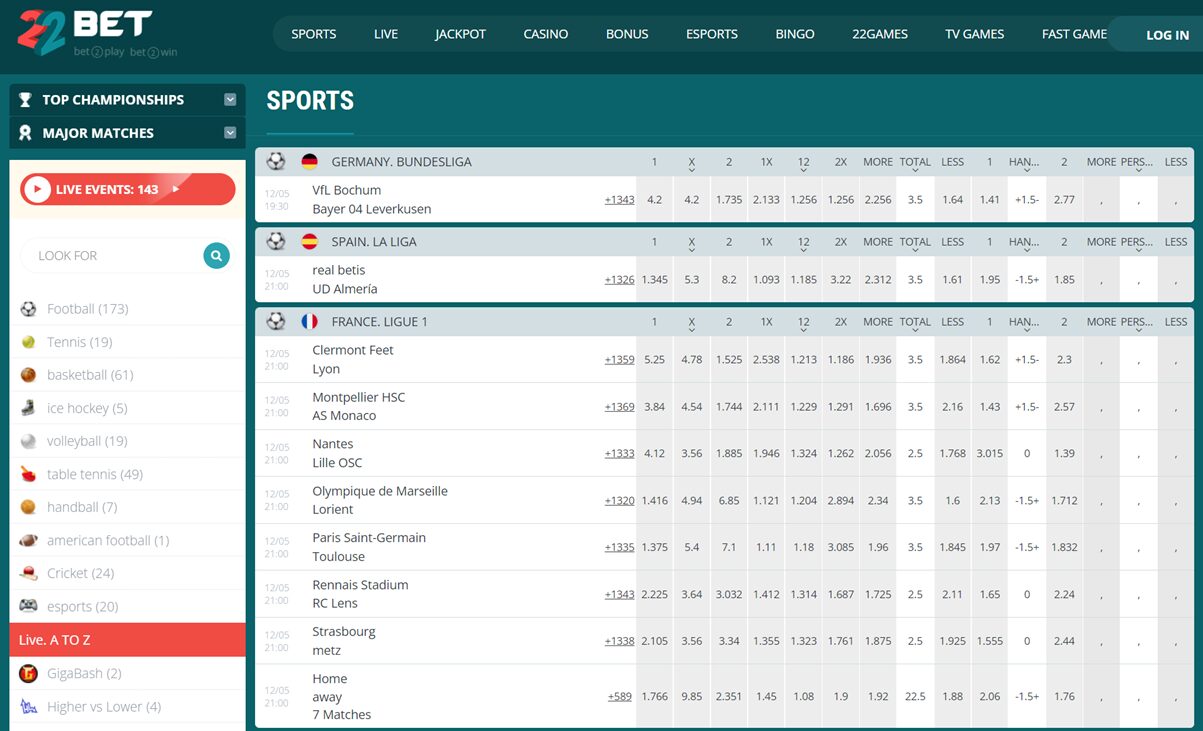
Task: Expand +1333 markets for Nantes match
Action: tap(619, 454)
